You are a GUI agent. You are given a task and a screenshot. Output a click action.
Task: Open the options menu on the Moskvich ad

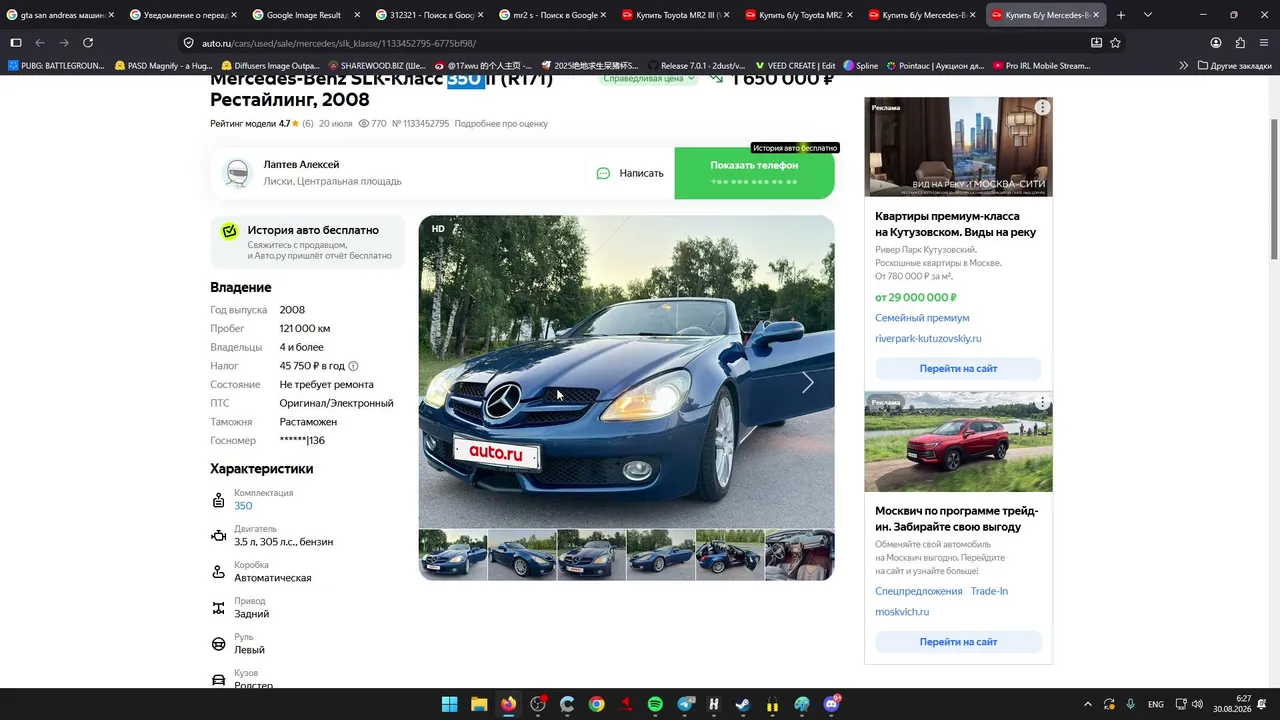click(x=1042, y=402)
